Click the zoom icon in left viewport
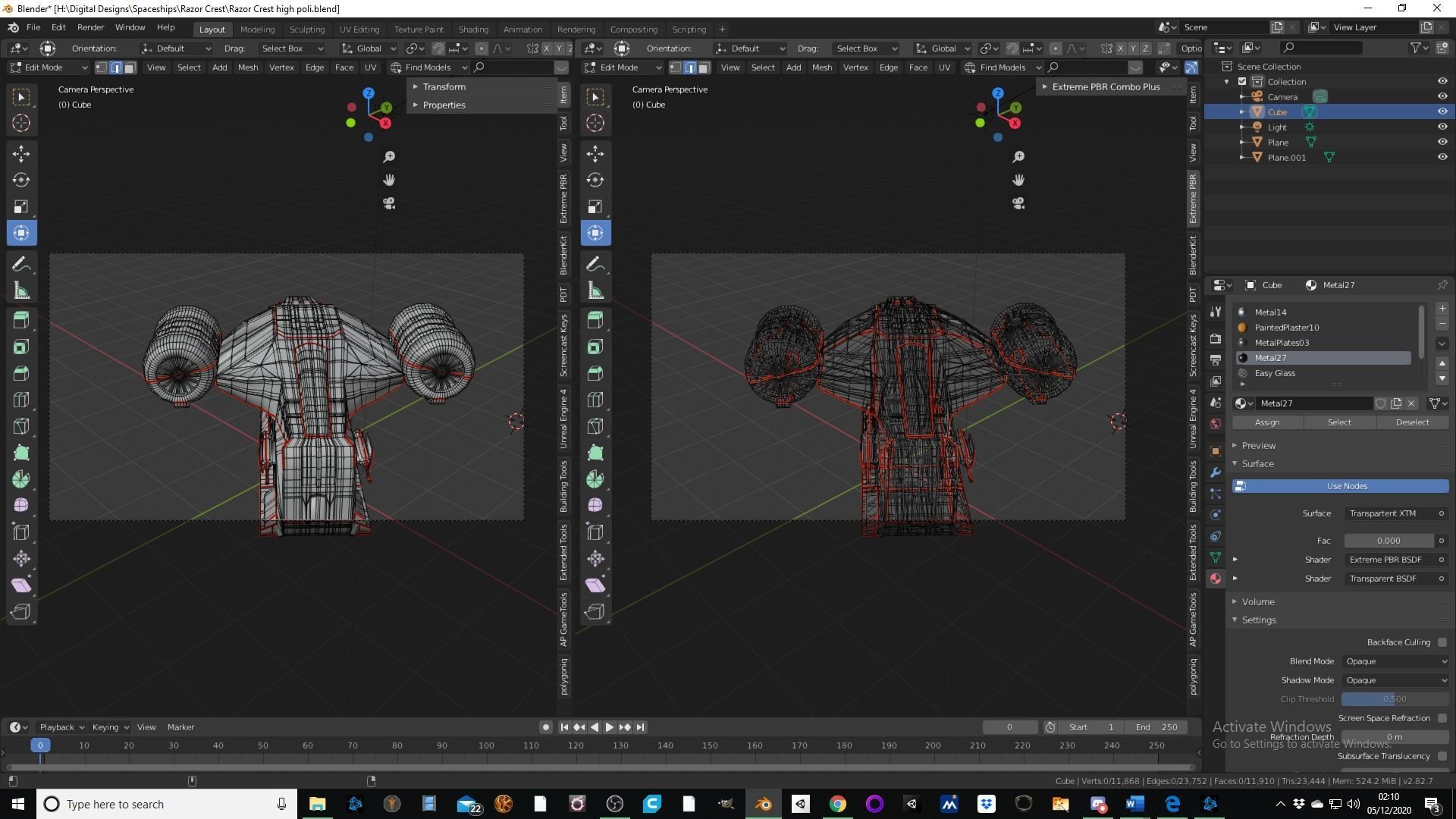 (x=389, y=157)
